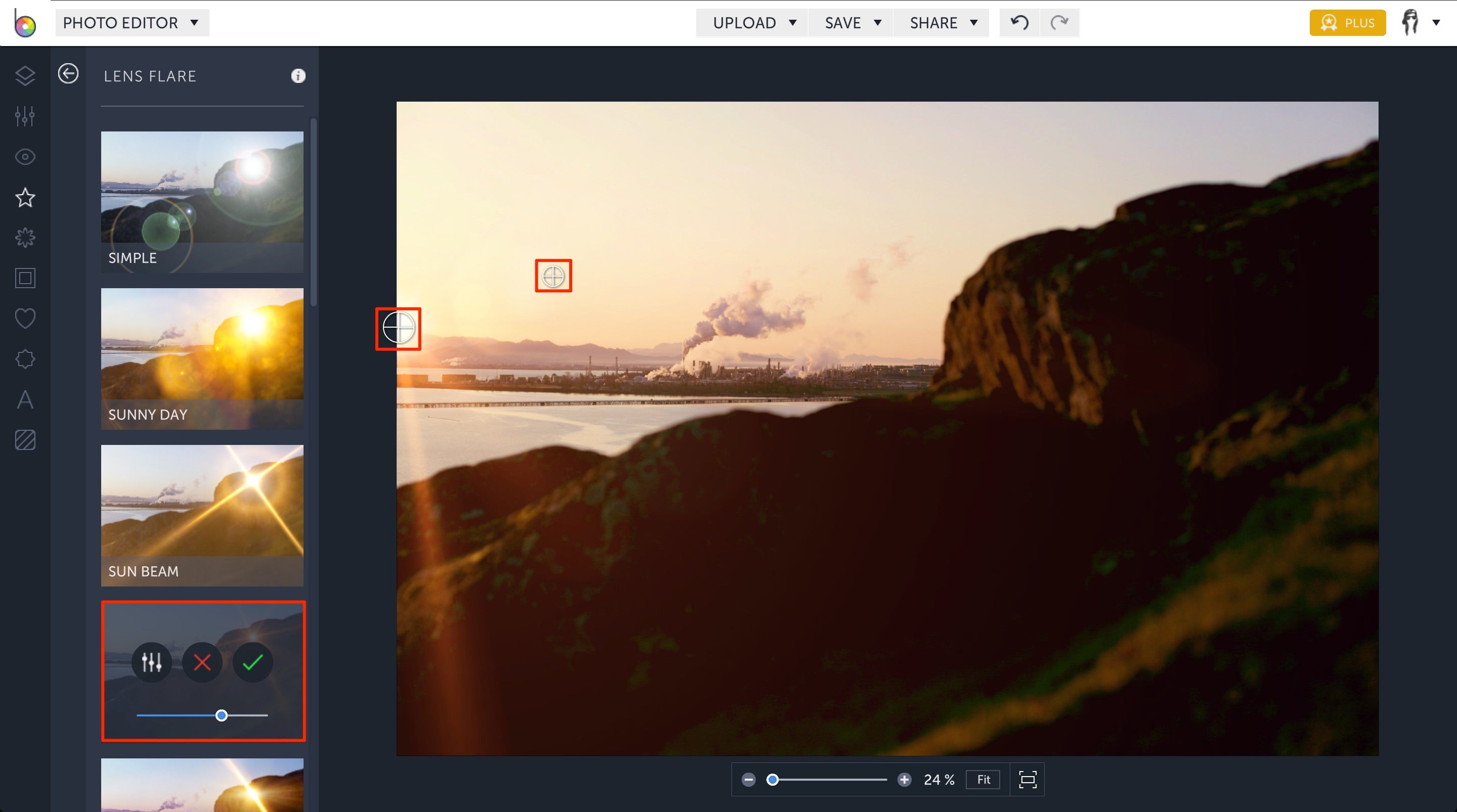Open effect settings sliders button
Image resolution: width=1457 pixels, height=812 pixels.
(x=151, y=662)
